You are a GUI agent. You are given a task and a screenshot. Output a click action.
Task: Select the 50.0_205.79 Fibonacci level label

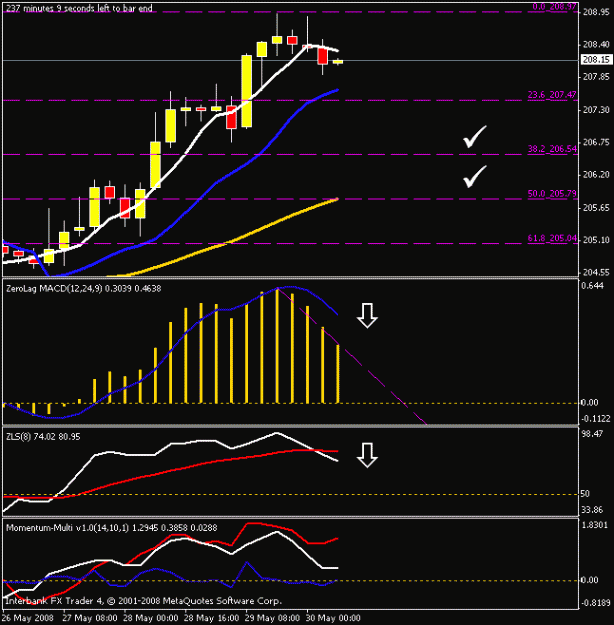pyautogui.click(x=552, y=194)
